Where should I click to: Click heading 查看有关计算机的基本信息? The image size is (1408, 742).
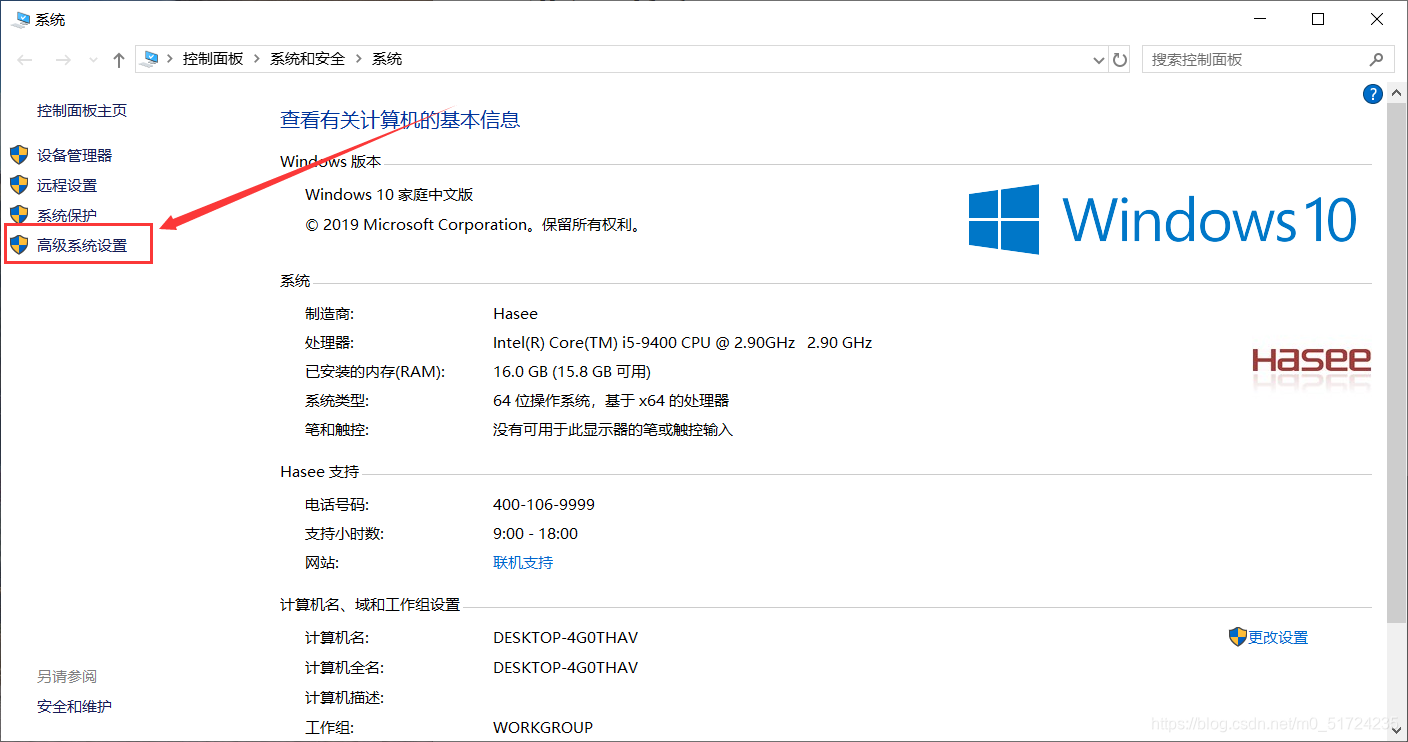400,120
